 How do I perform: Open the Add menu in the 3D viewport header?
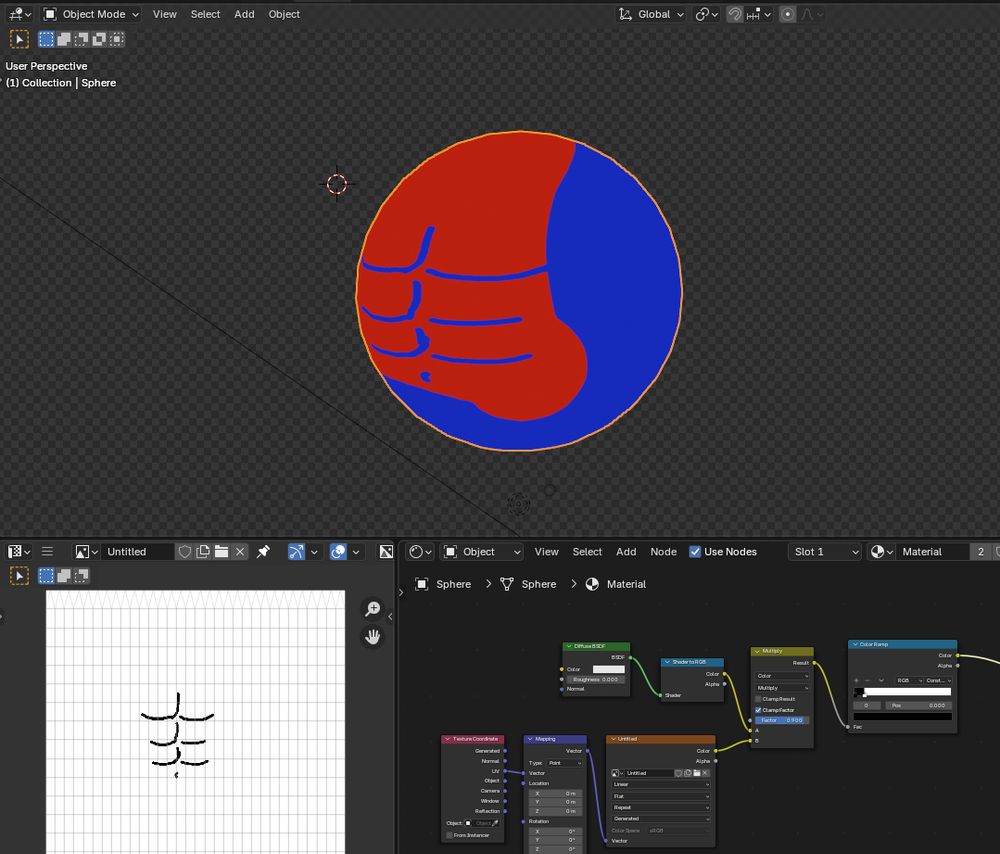coord(244,14)
